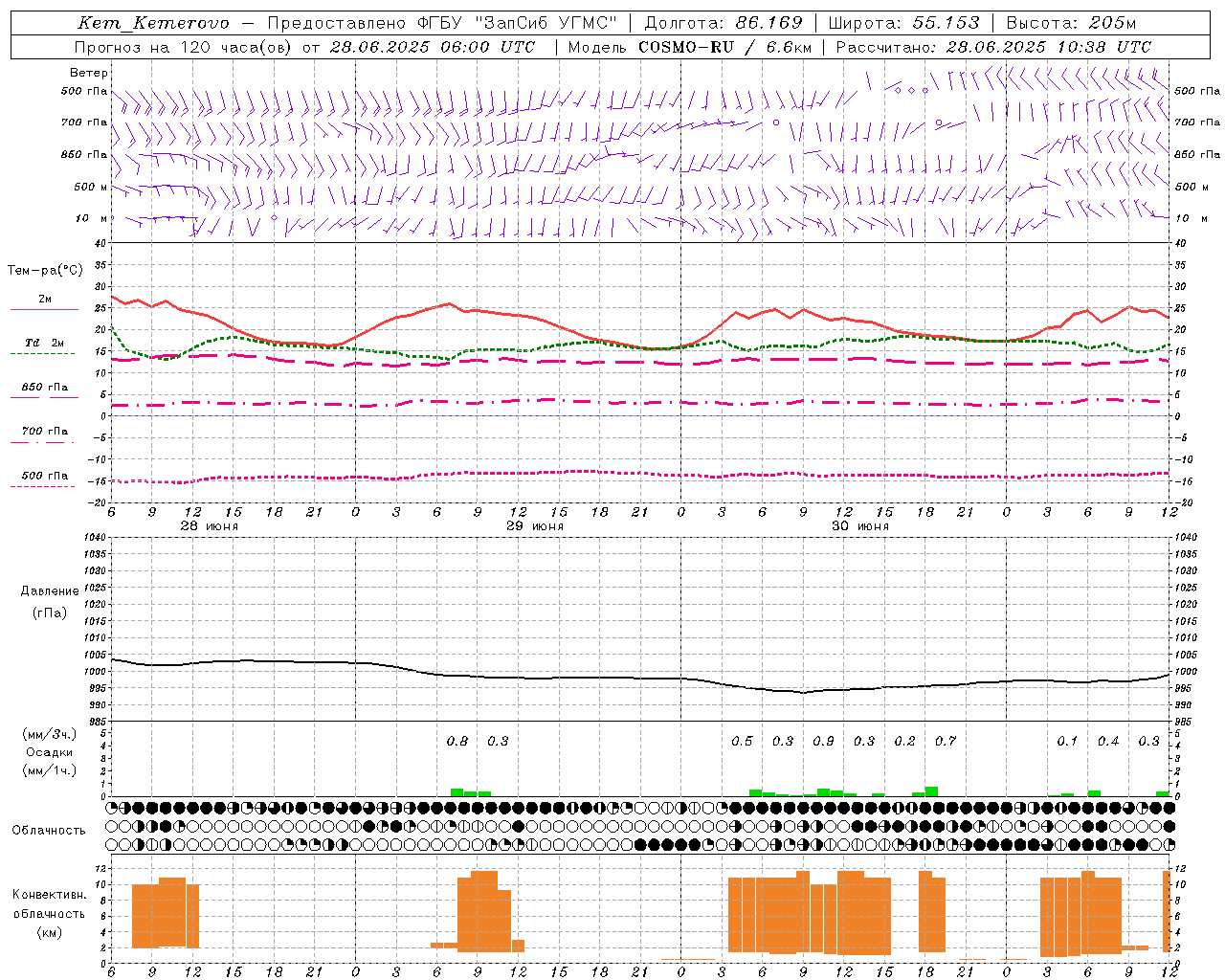Click the green dashed Td 2м legend line
1225x980 pixels.
42,353
